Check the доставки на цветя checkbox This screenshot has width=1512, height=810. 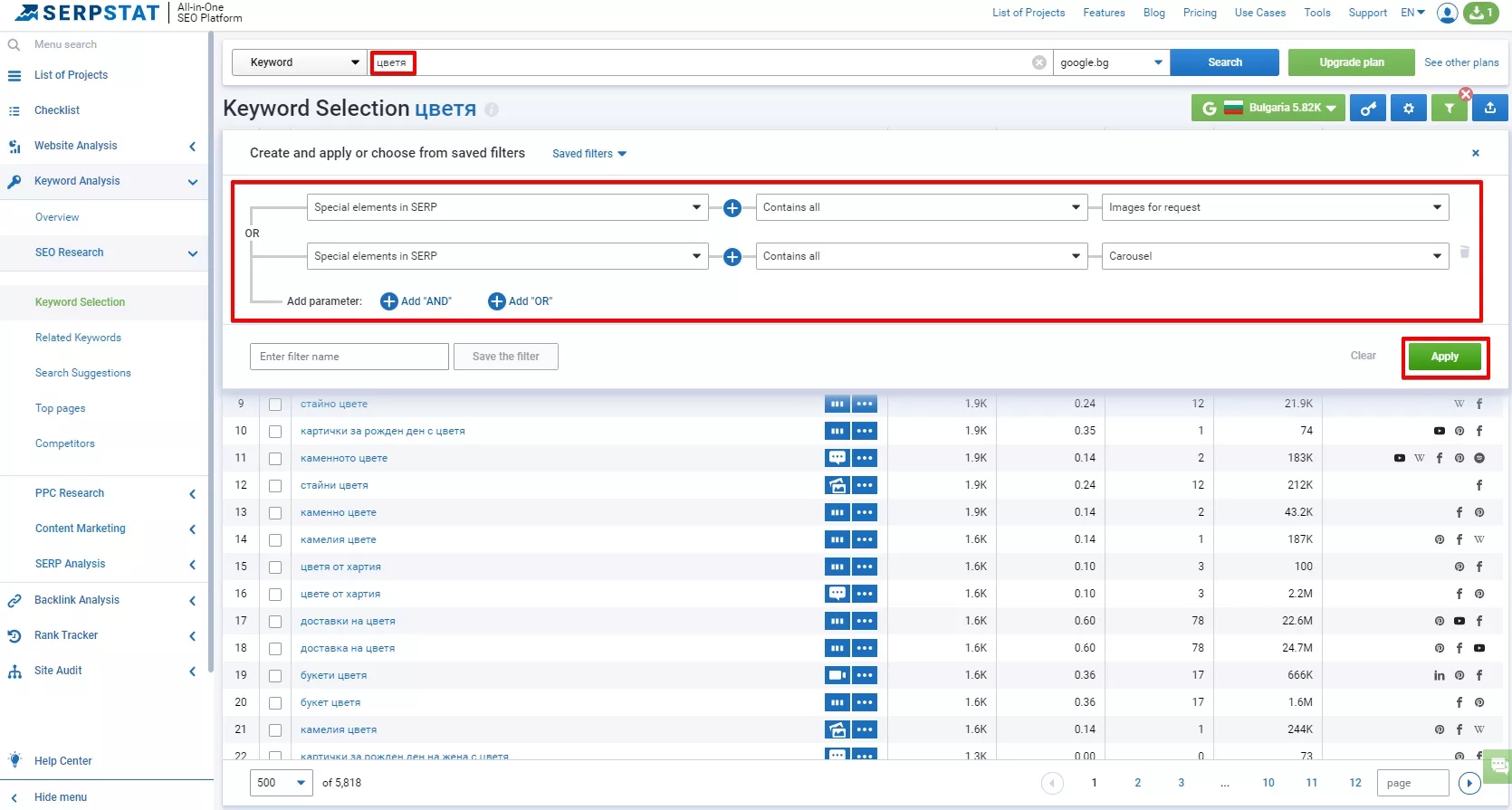(x=275, y=622)
